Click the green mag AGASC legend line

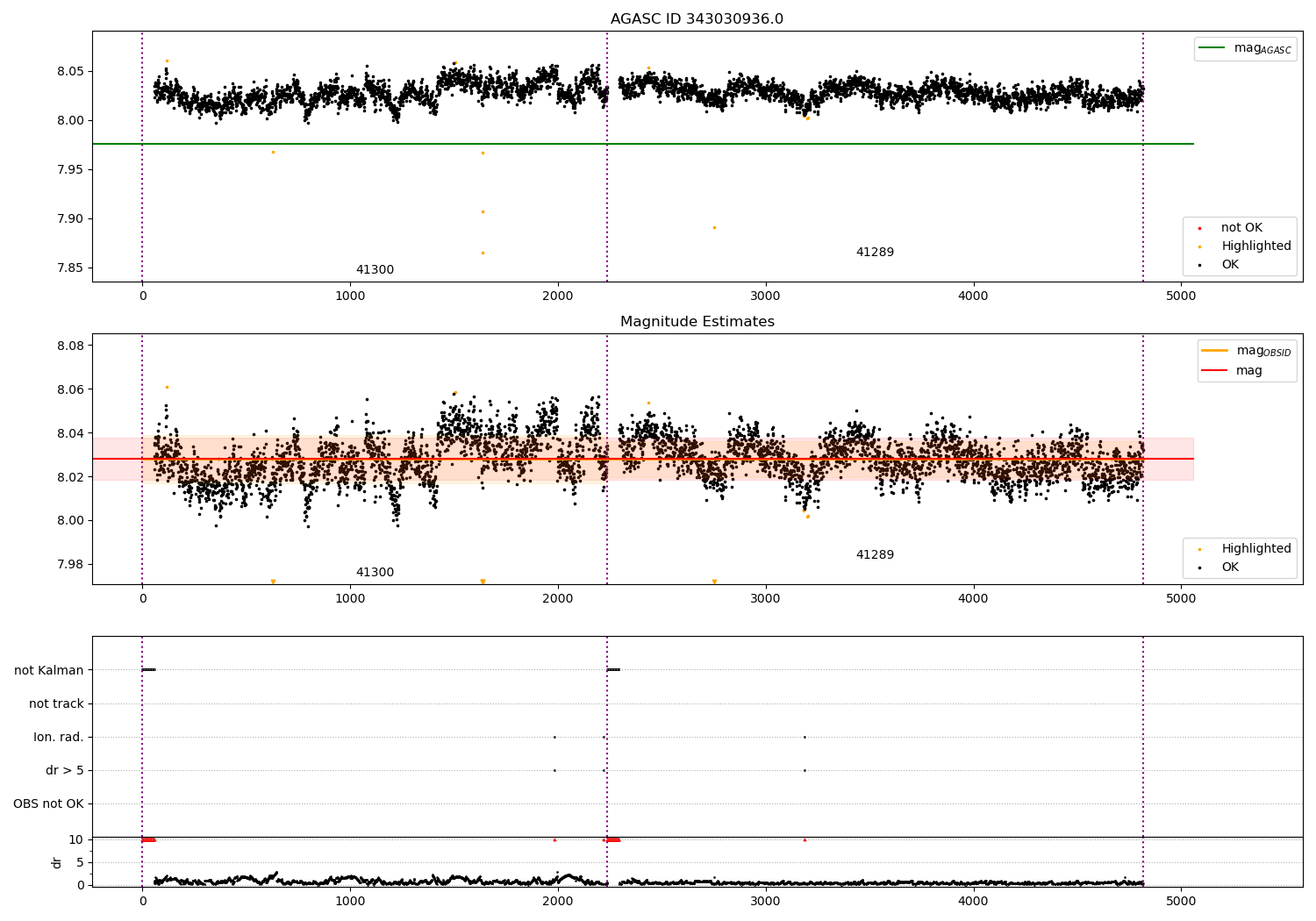pyautogui.click(x=1212, y=47)
